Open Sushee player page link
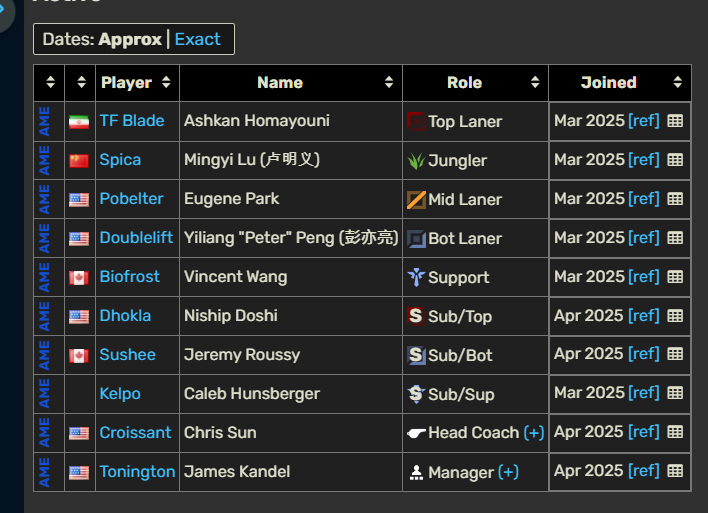The image size is (708, 513). (x=127, y=354)
